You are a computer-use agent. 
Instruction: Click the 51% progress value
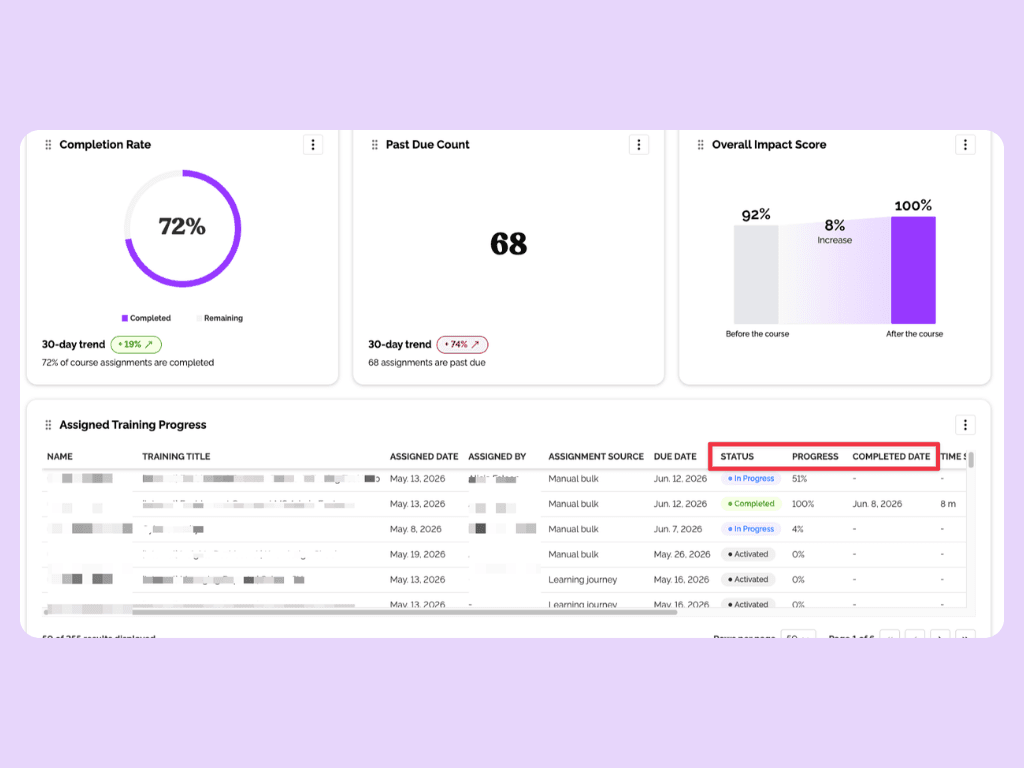[799, 479]
